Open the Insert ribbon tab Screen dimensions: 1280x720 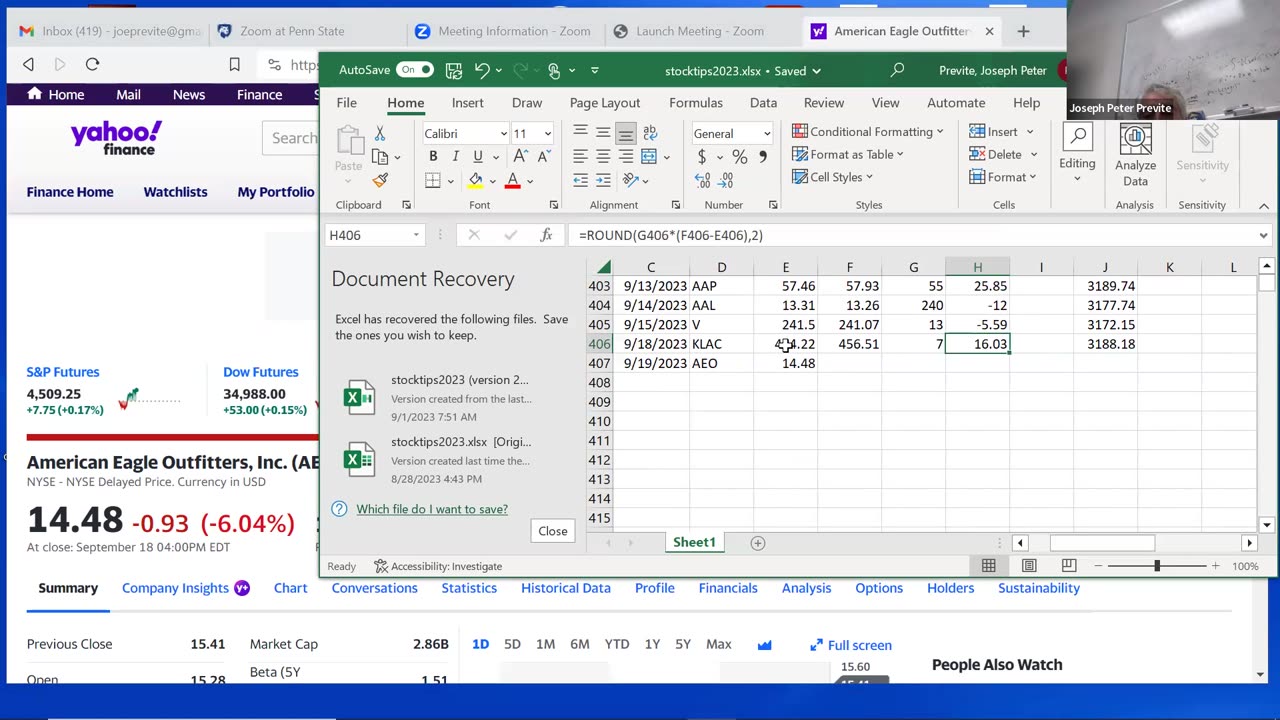point(467,103)
